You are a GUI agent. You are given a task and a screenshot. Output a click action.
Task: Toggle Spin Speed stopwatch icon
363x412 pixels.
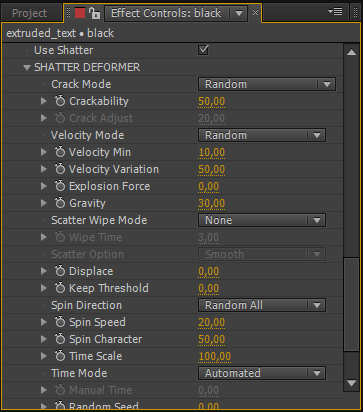[x=60, y=322]
